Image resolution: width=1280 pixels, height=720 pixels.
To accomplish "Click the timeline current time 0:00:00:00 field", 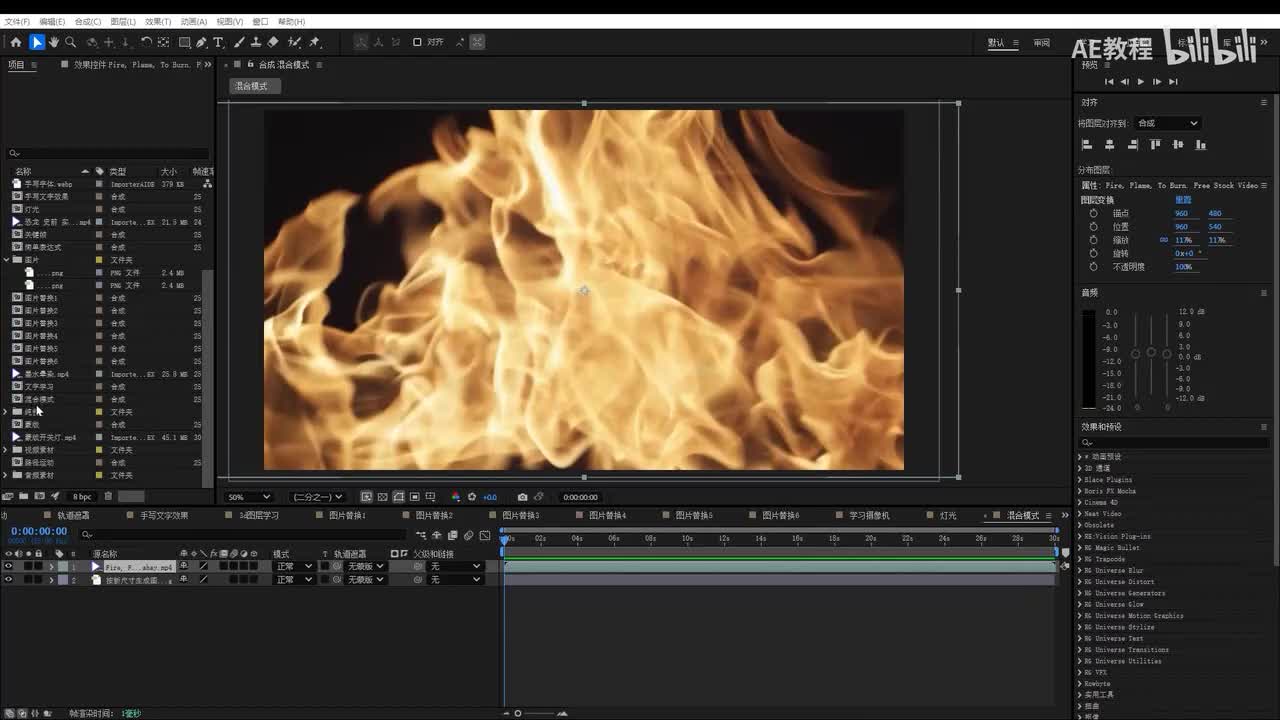I will 39,532.
